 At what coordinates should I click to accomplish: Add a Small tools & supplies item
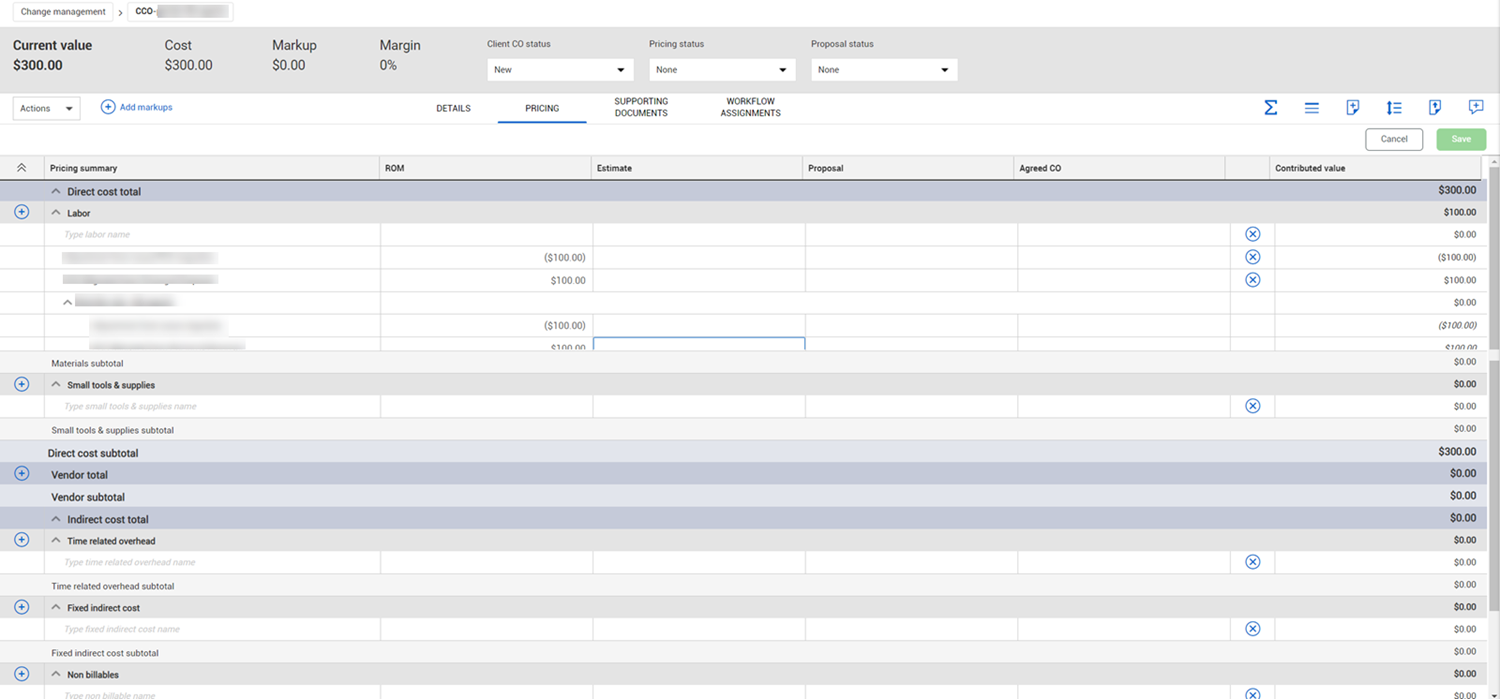pos(22,384)
